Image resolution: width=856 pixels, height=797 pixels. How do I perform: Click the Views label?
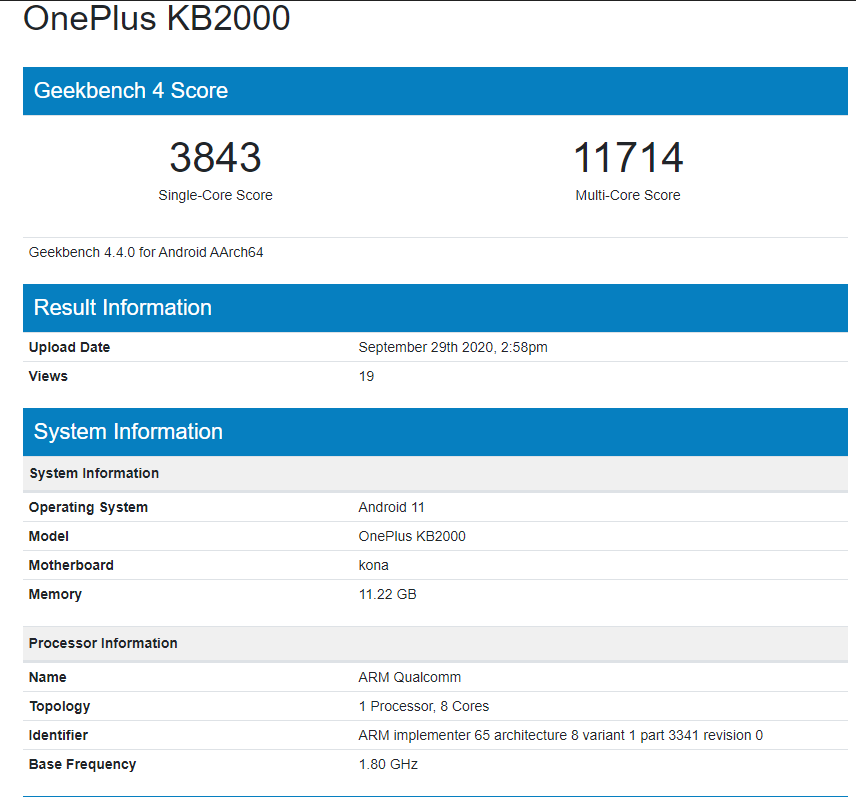coord(48,376)
